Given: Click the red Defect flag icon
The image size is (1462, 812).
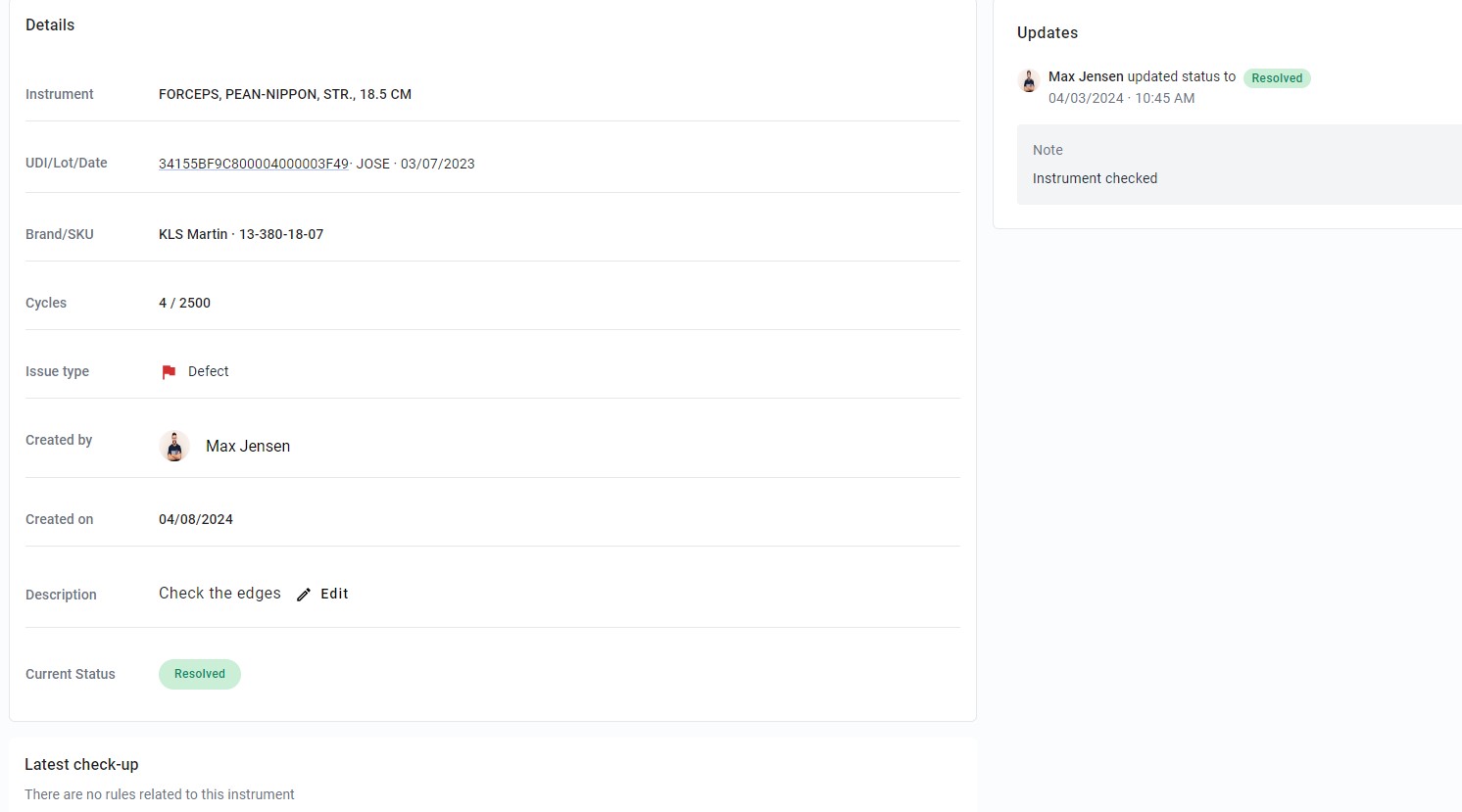Looking at the screenshot, I should click(x=169, y=372).
